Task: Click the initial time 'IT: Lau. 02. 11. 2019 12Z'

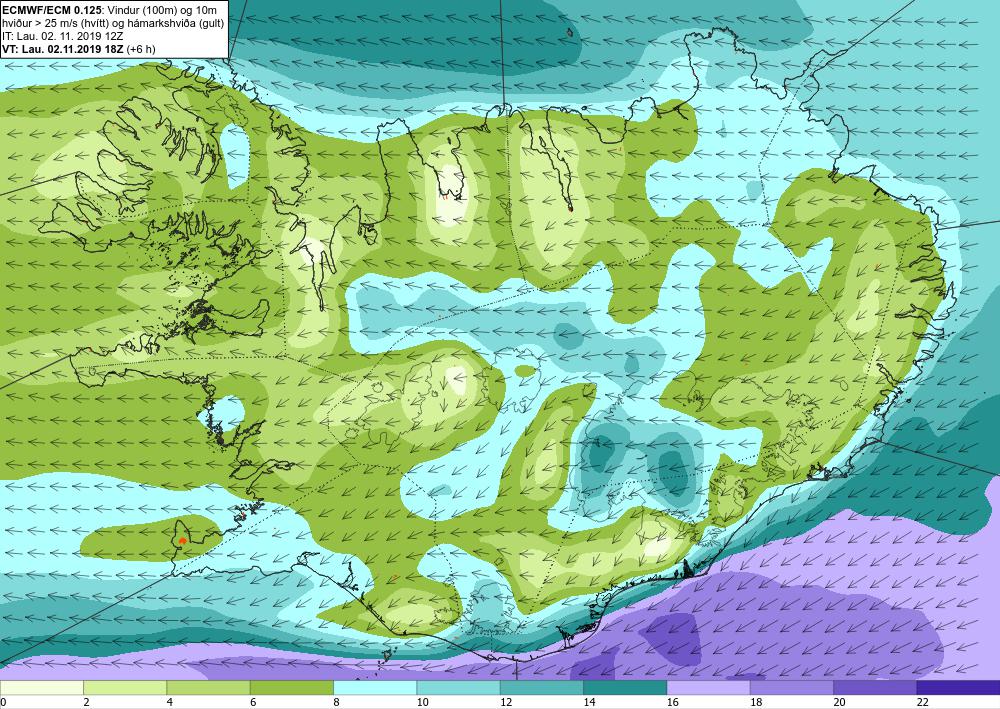Action: [62, 36]
